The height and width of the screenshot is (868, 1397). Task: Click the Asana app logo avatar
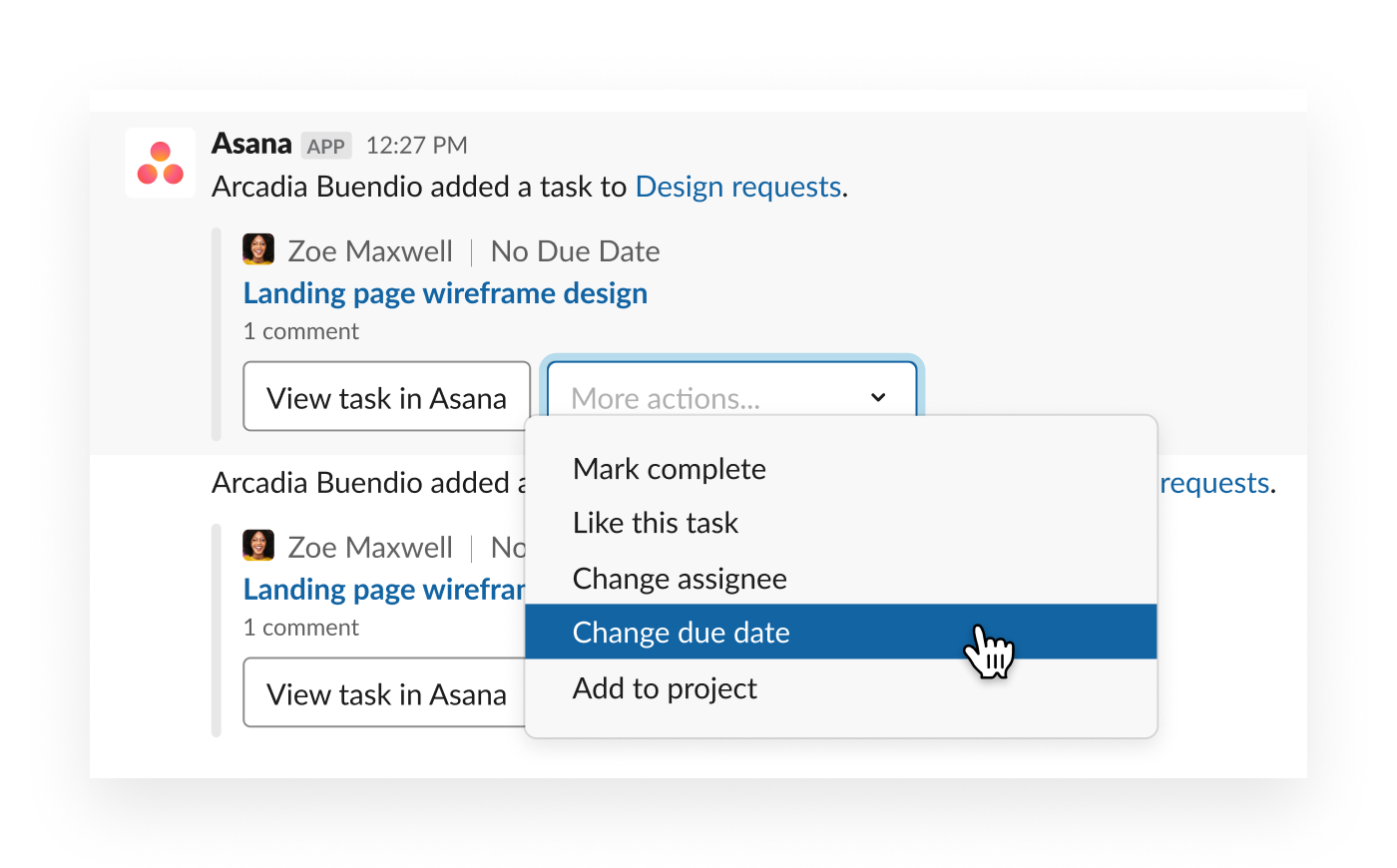click(161, 163)
